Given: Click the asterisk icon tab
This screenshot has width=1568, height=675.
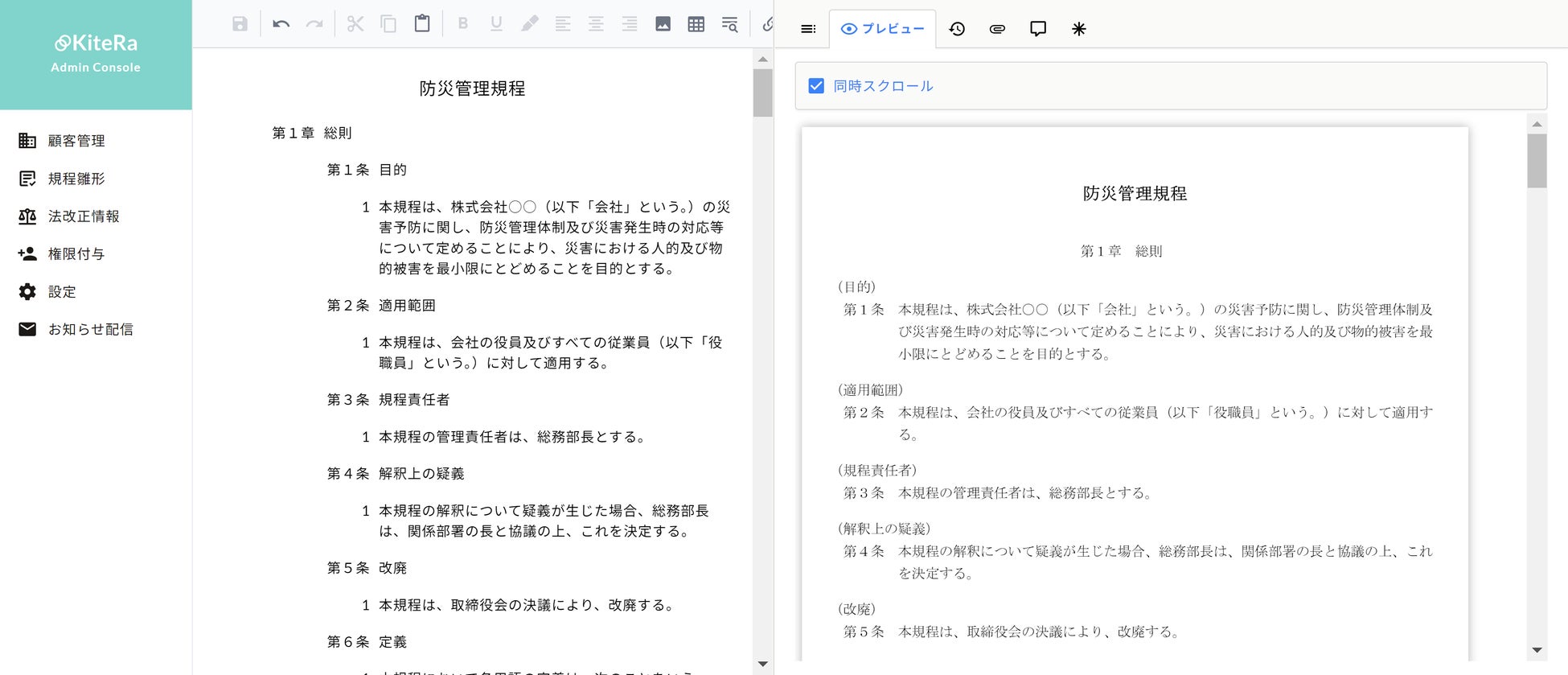Looking at the screenshot, I should 1079,29.
